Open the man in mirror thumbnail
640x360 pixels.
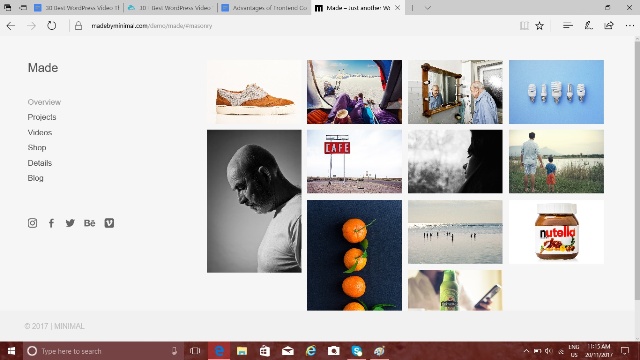tap(455, 92)
